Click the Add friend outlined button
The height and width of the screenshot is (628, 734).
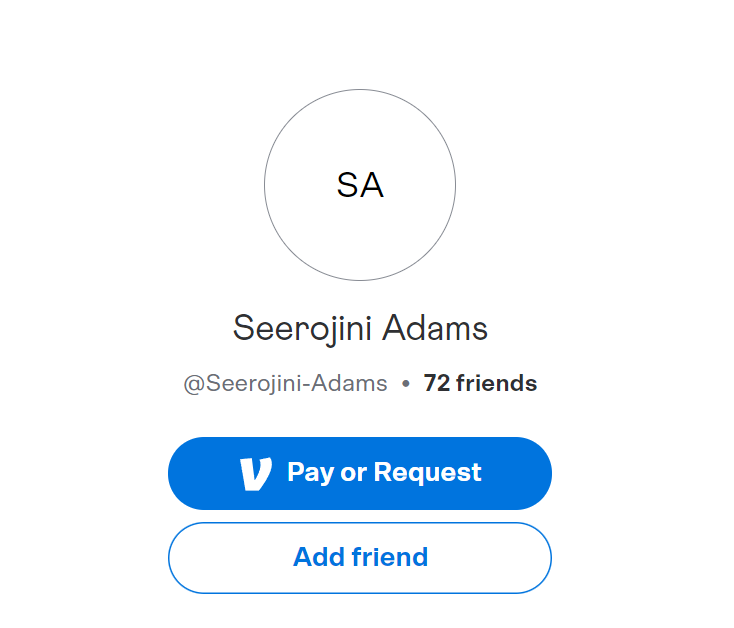(x=360, y=557)
